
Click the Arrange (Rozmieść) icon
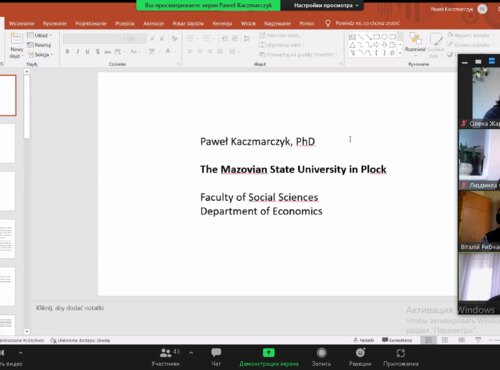[415, 39]
